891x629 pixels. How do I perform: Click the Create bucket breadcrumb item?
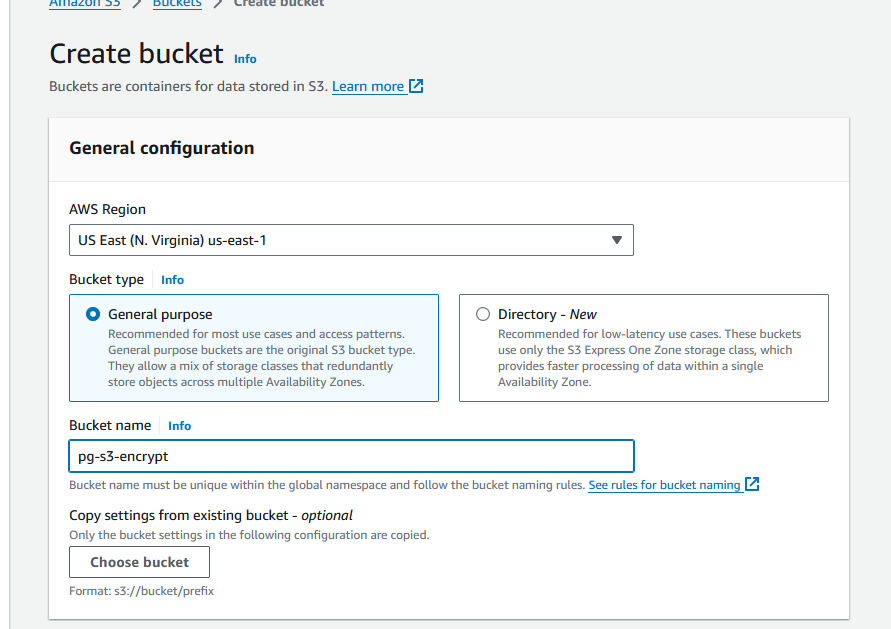point(279,3)
